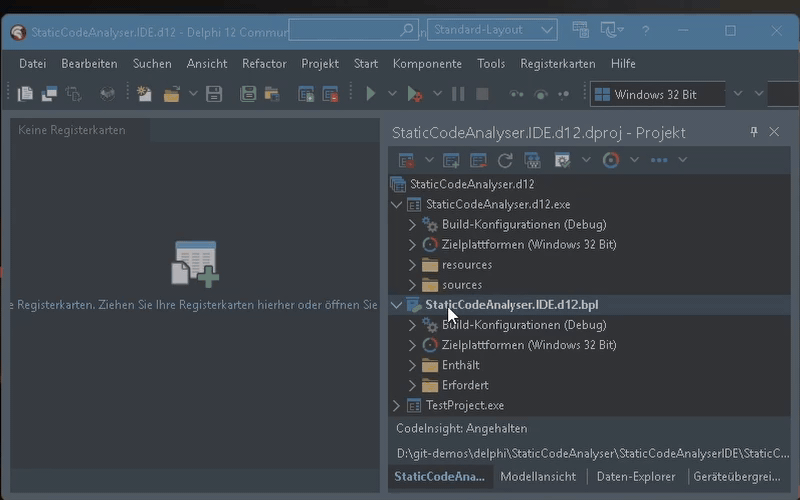
Task: Expand the sources folder node
Action: (x=412, y=285)
